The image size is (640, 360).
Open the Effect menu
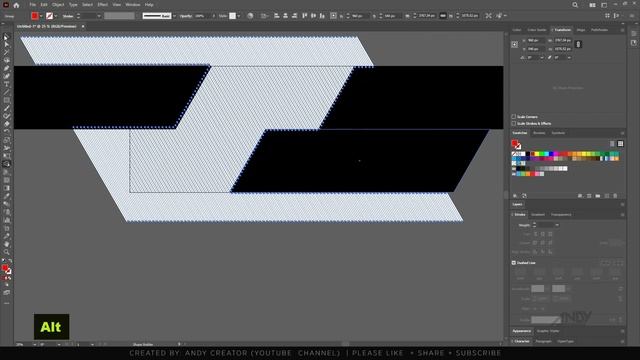[x=102, y=5]
